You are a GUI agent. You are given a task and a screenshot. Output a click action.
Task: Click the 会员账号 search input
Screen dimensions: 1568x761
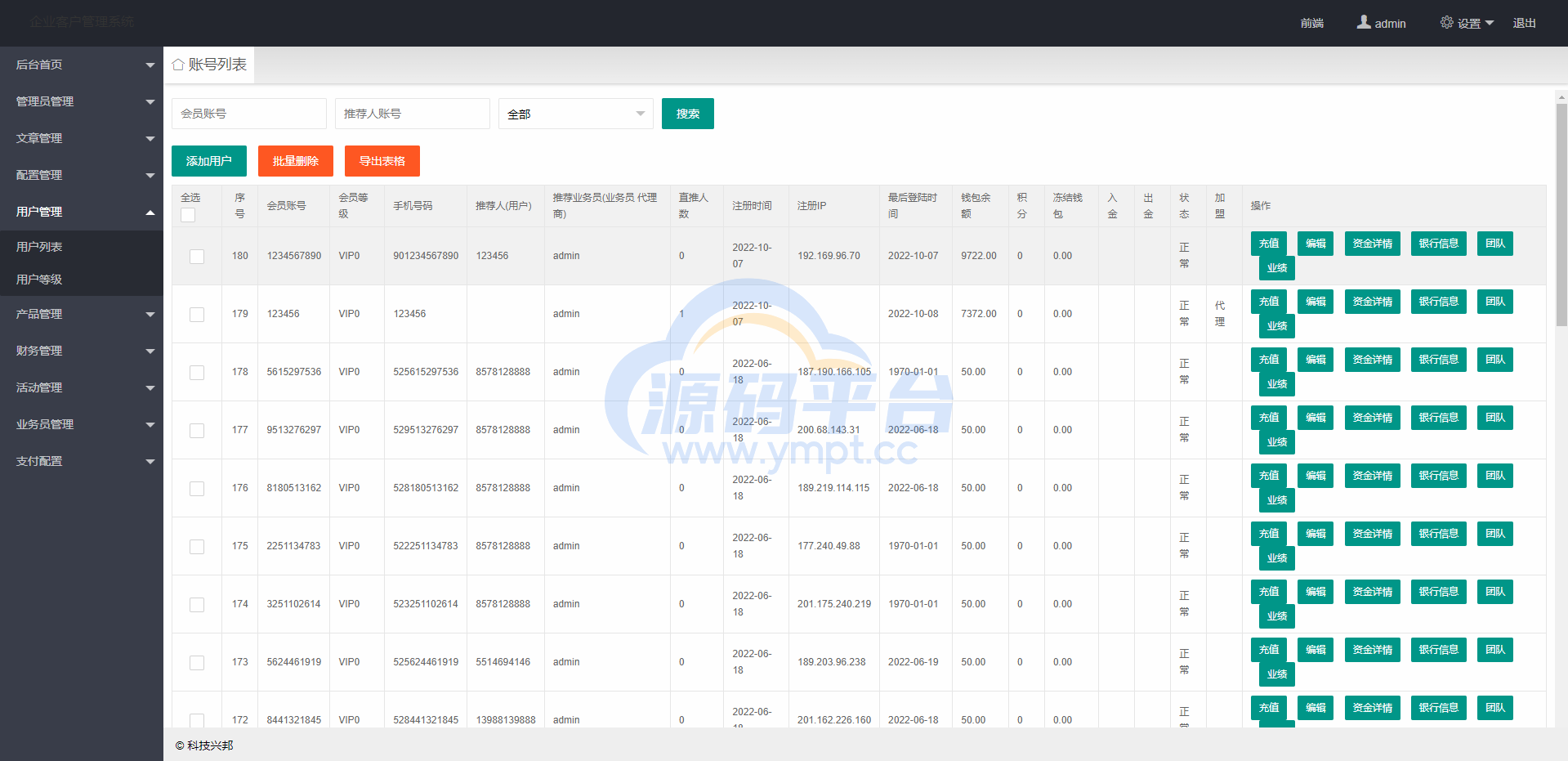click(249, 114)
